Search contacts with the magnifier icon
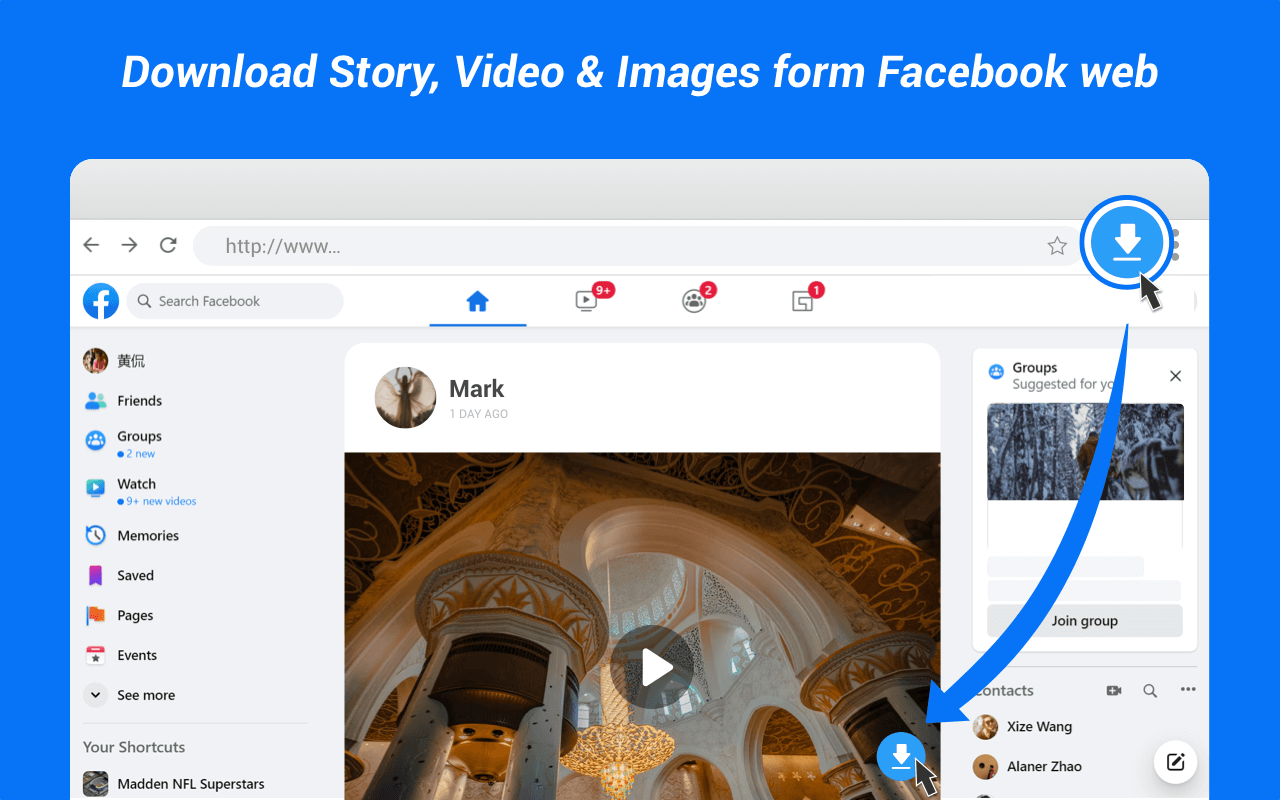Screen dimensions: 1280x800 [x=1150, y=690]
